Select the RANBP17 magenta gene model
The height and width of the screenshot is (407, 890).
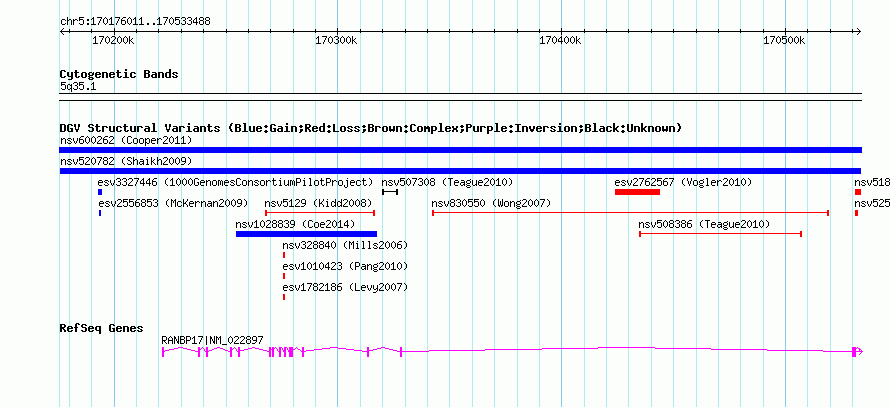pos(513,352)
